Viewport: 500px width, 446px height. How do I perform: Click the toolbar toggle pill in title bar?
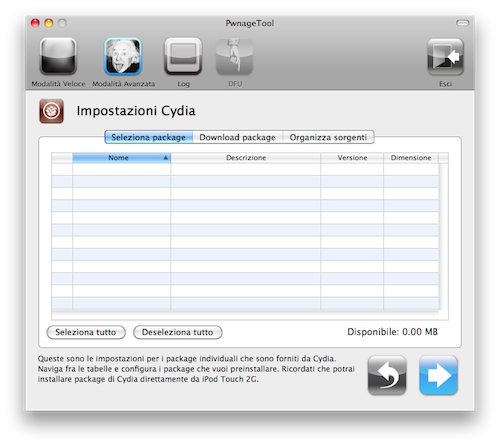click(462, 23)
